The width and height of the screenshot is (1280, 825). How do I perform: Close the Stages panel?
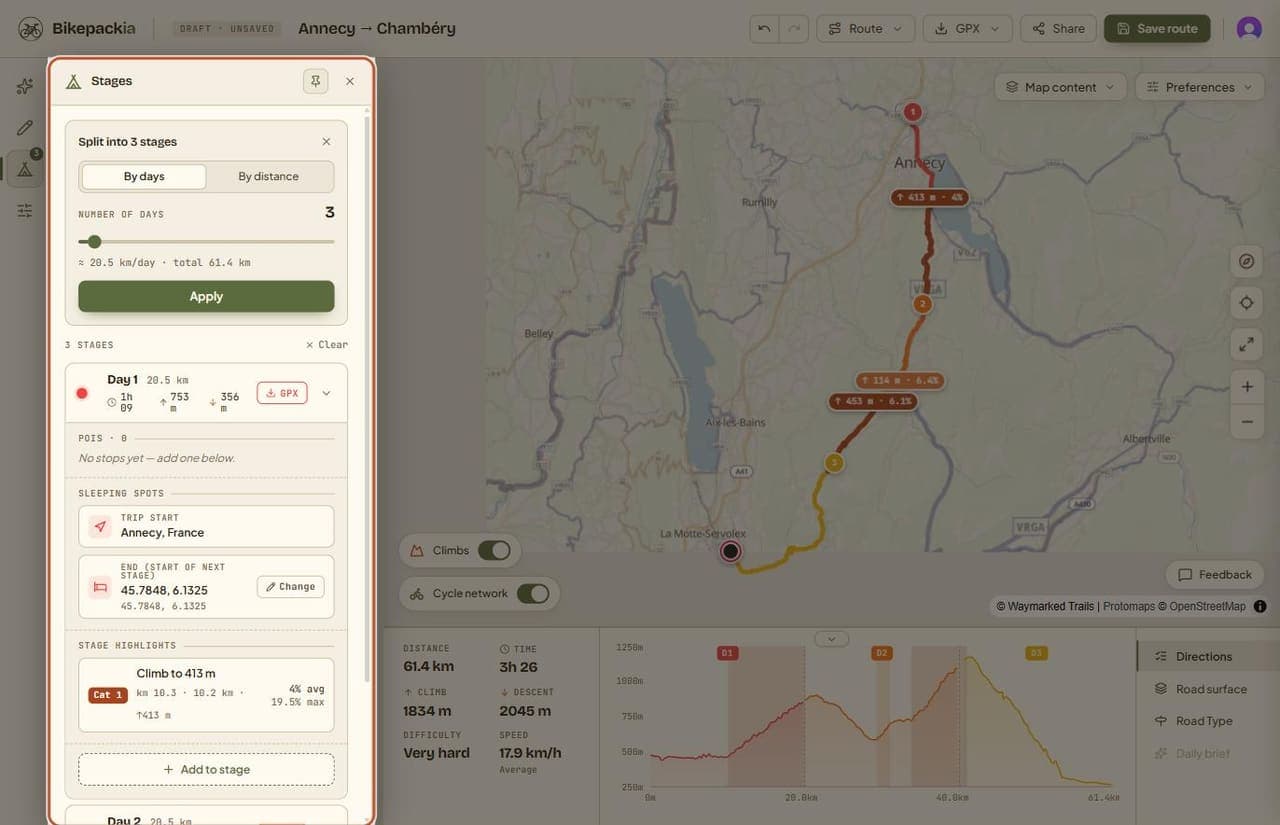pos(350,81)
